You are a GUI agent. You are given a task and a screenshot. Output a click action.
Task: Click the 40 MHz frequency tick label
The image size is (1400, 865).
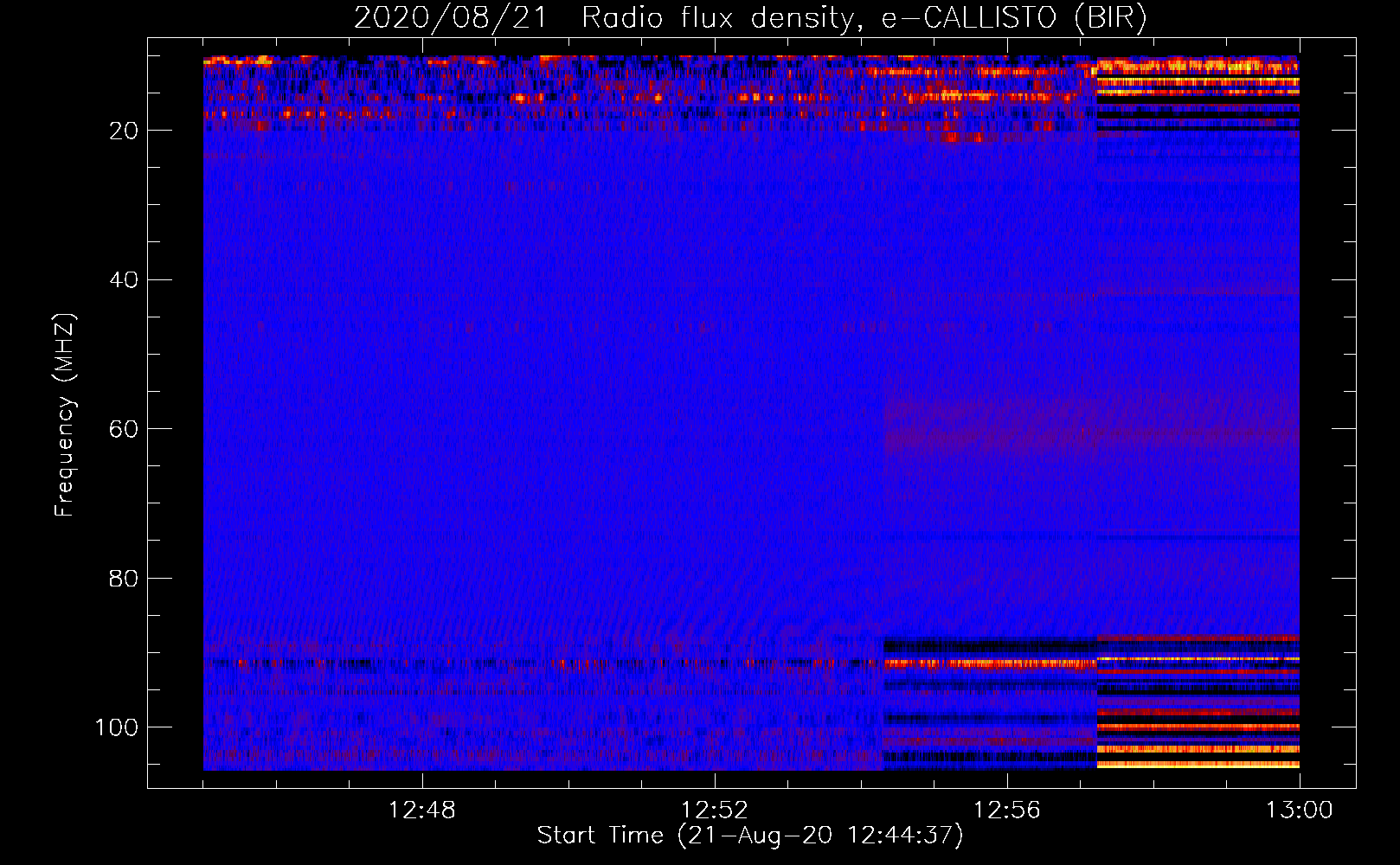pos(124,280)
